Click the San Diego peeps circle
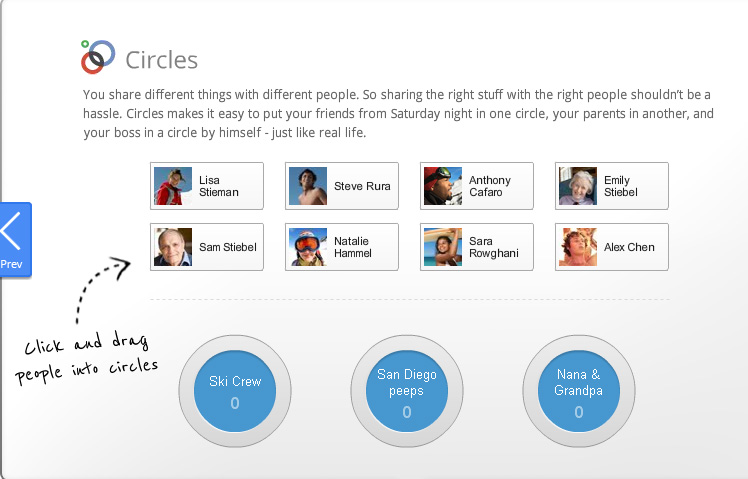The width and height of the screenshot is (748, 479). click(x=406, y=391)
